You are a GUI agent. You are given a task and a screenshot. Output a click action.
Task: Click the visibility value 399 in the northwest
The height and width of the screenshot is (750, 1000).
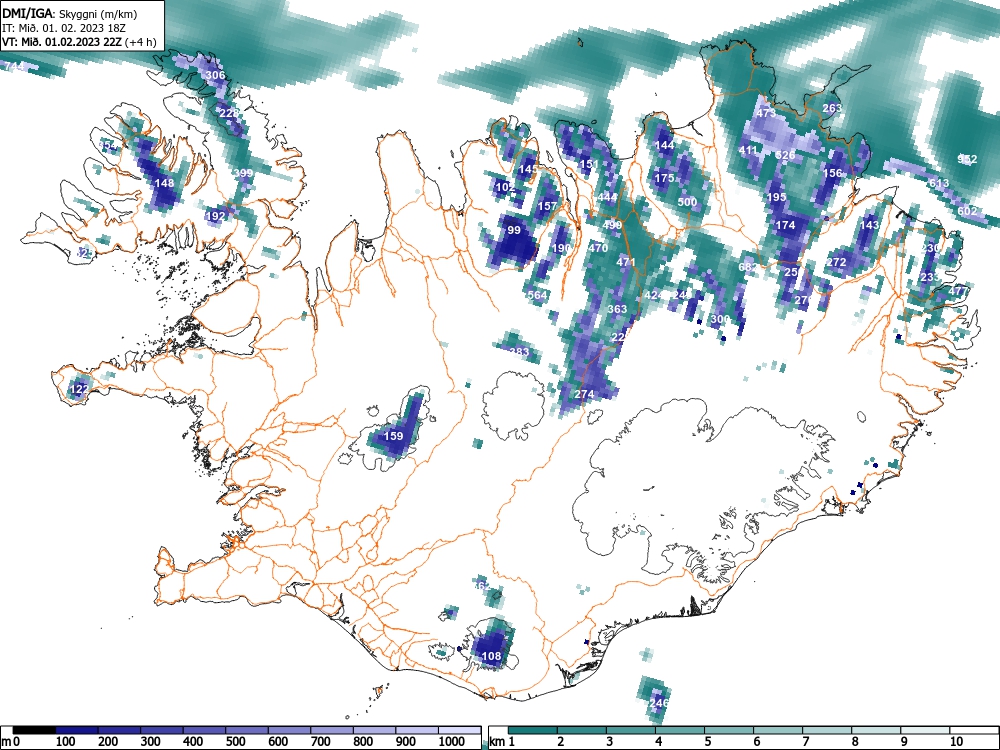(243, 173)
